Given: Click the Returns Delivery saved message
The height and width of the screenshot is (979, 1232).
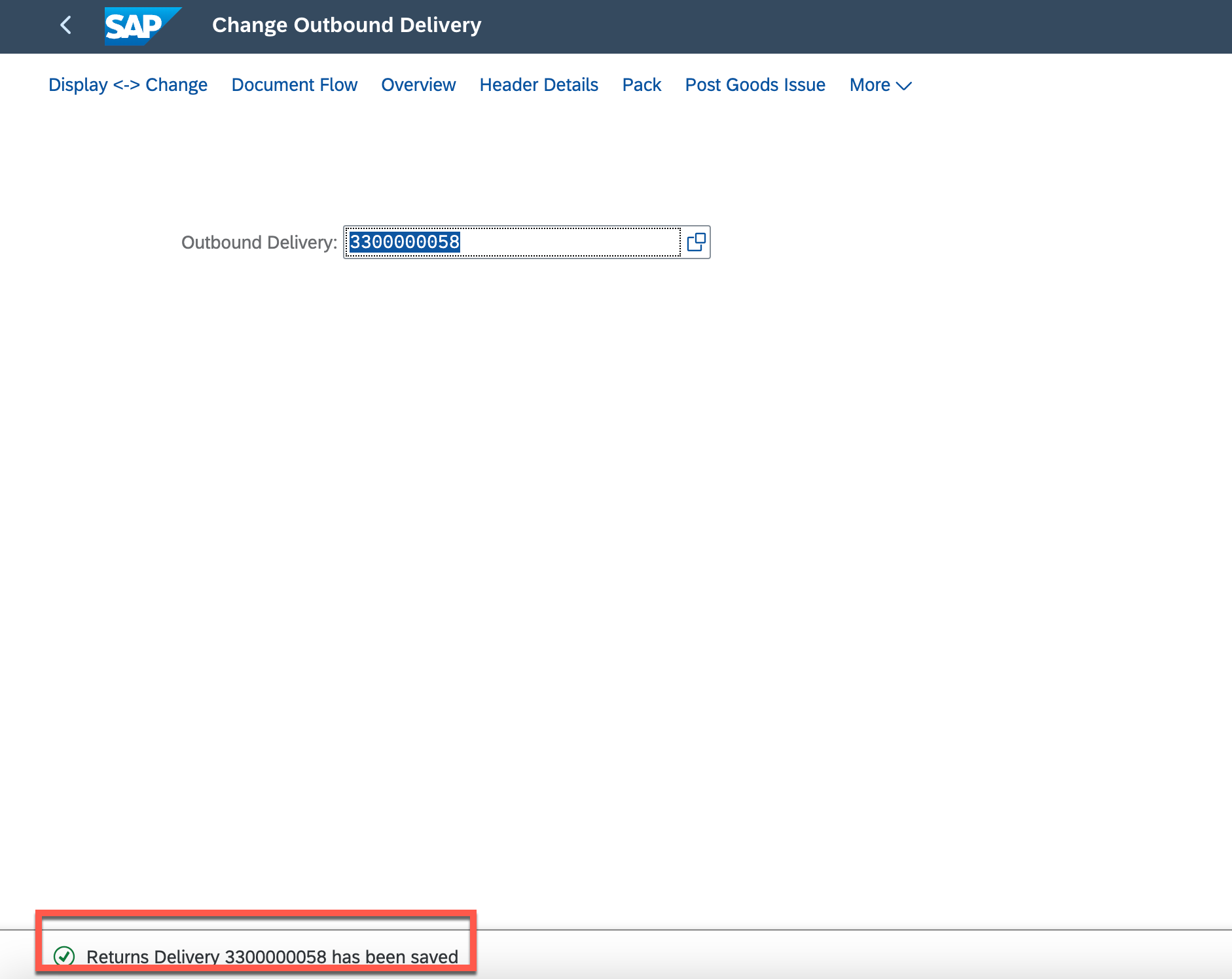Looking at the screenshot, I should (272, 957).
